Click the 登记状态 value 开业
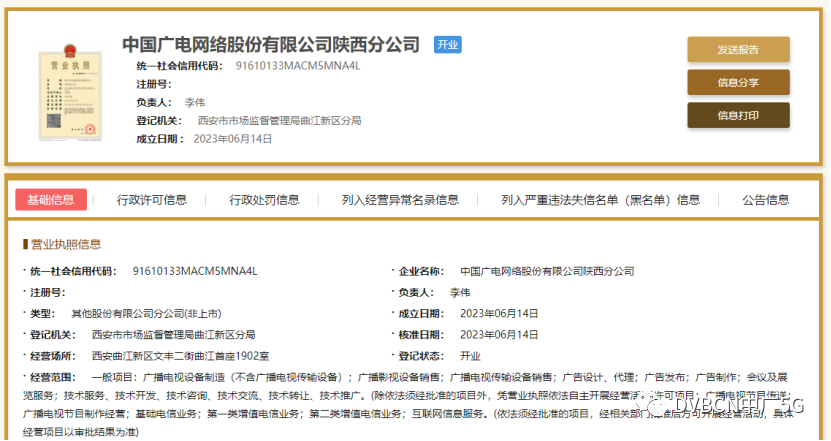831x441 pixels. click(x=470, y=356)
